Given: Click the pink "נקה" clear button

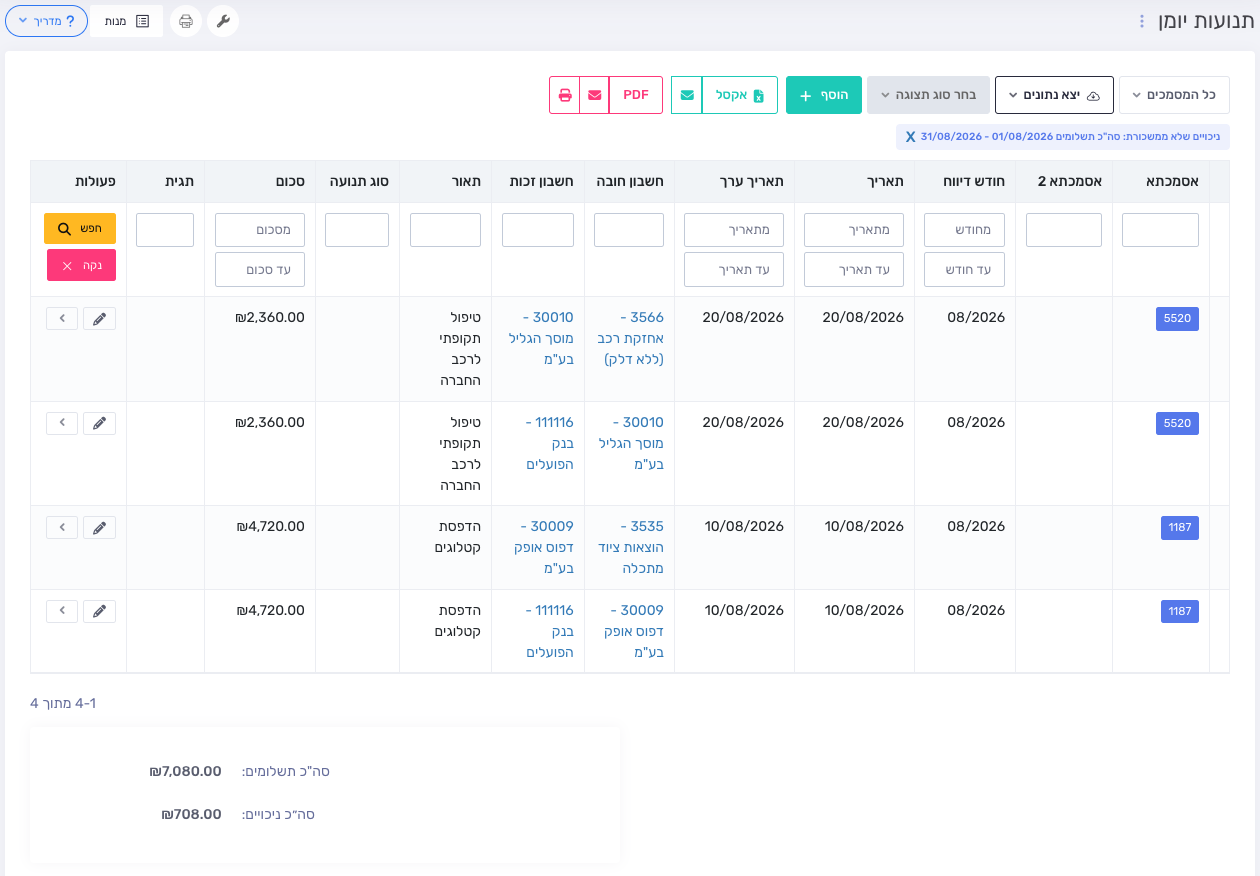Looking at the screenshot, I should (x=81, y=265).
